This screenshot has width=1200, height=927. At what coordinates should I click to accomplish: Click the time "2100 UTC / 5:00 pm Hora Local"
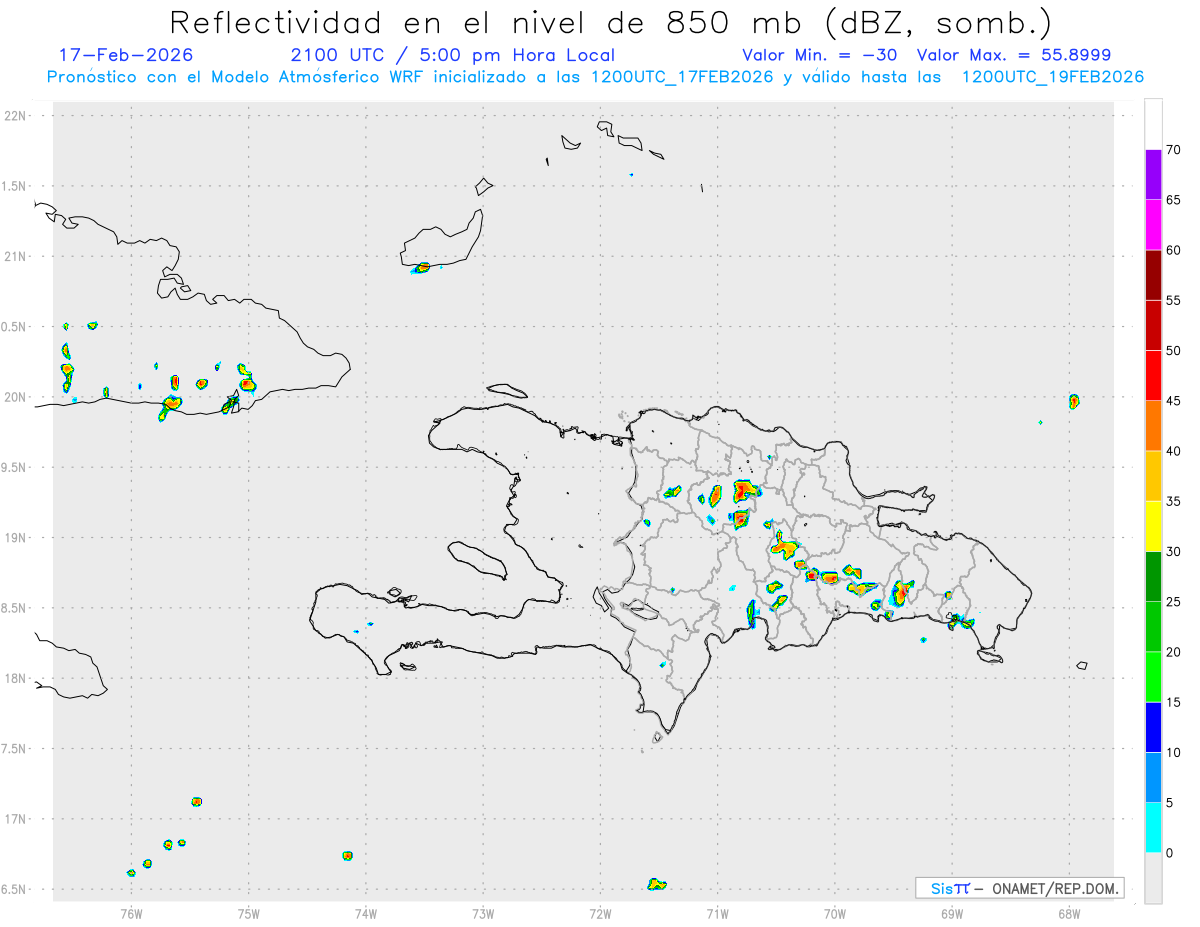pyautogui.click(x=453, y=55)
